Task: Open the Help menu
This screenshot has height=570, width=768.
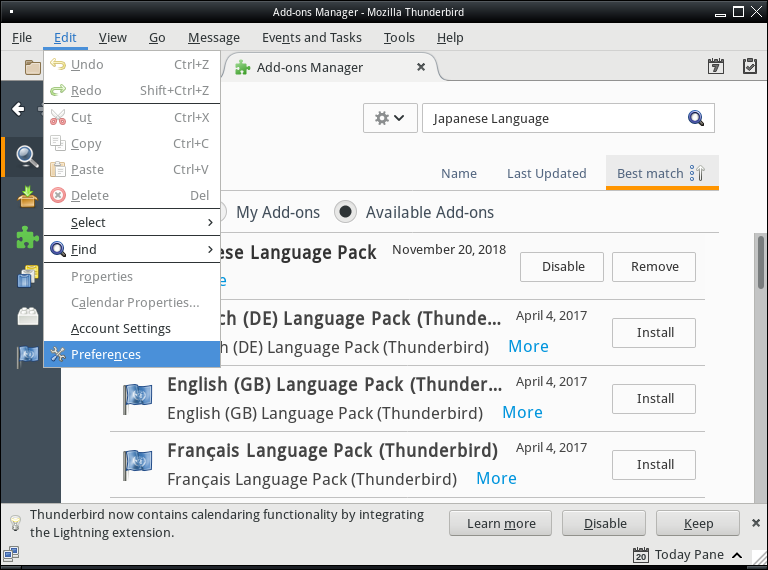Action: (450, 38)
